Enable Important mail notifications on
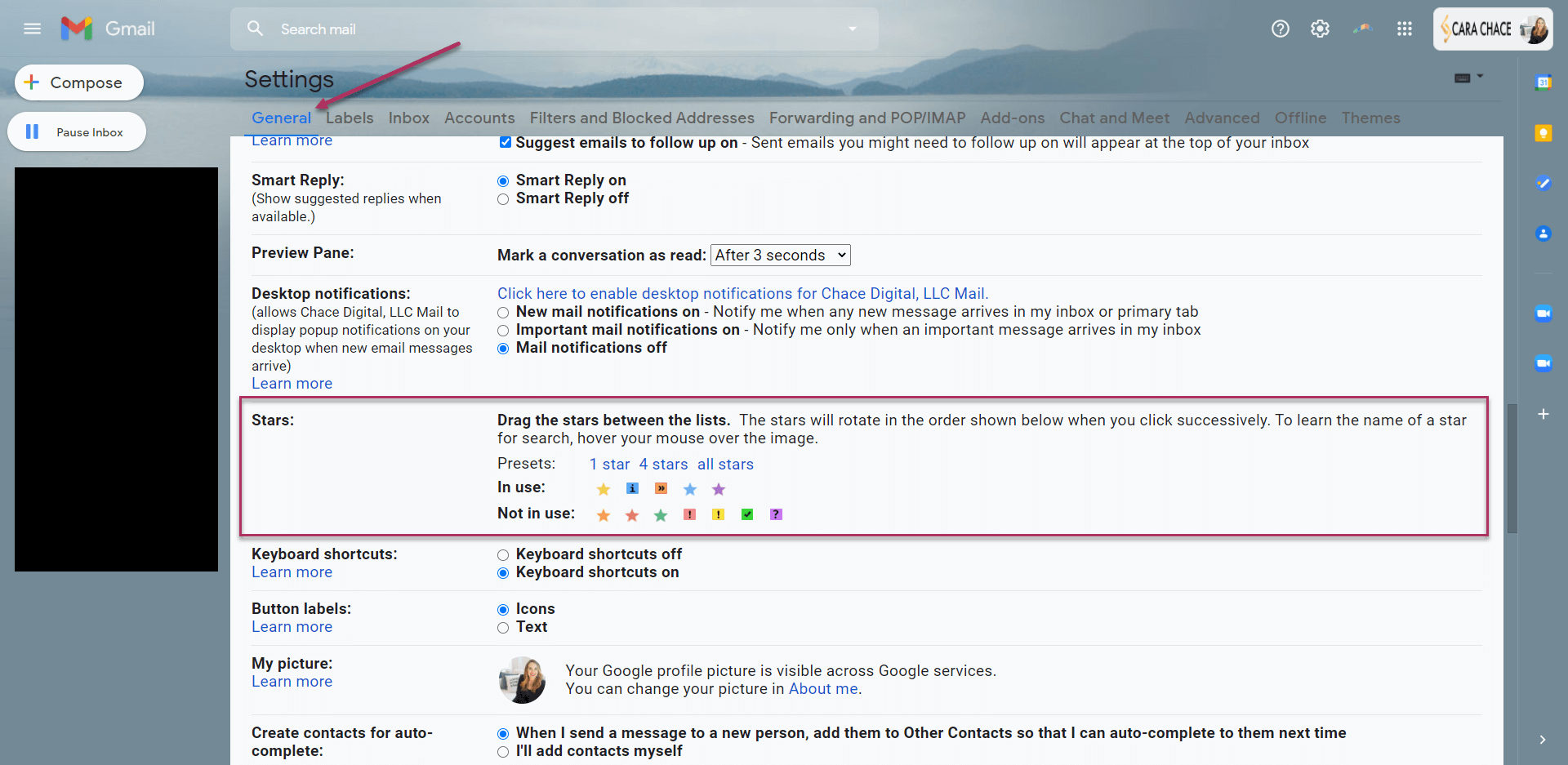 pyautogui.click(x=503, y=331)
